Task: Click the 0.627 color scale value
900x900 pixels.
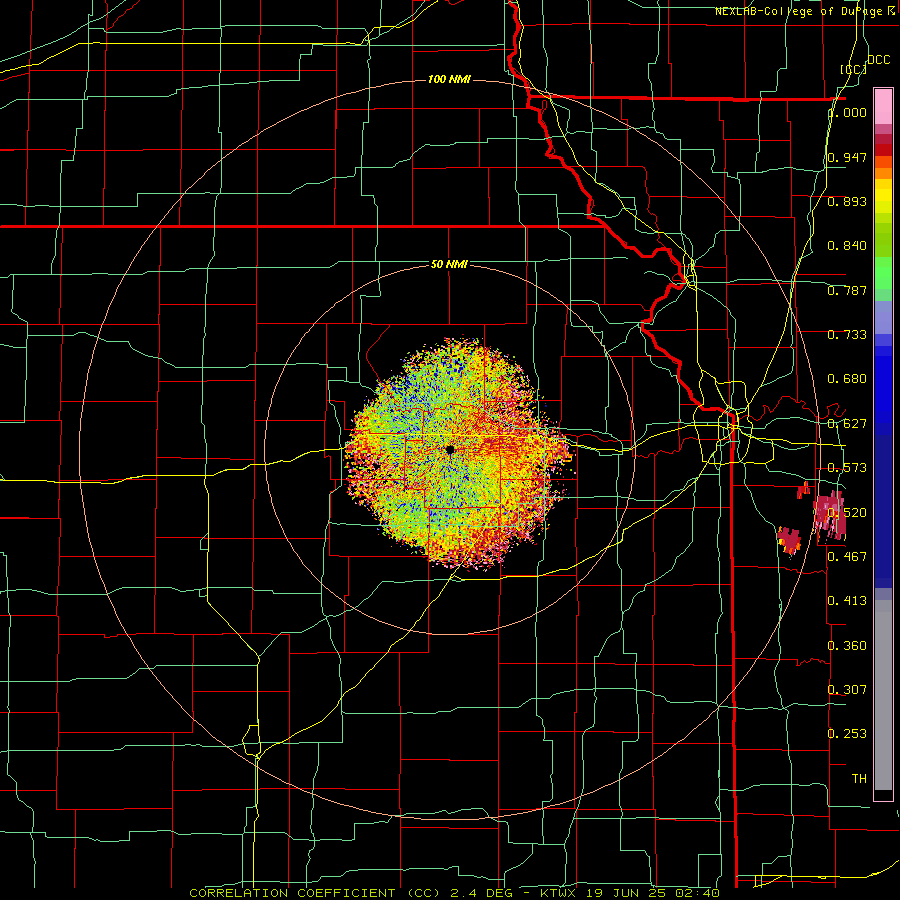Action: point(847,424)
